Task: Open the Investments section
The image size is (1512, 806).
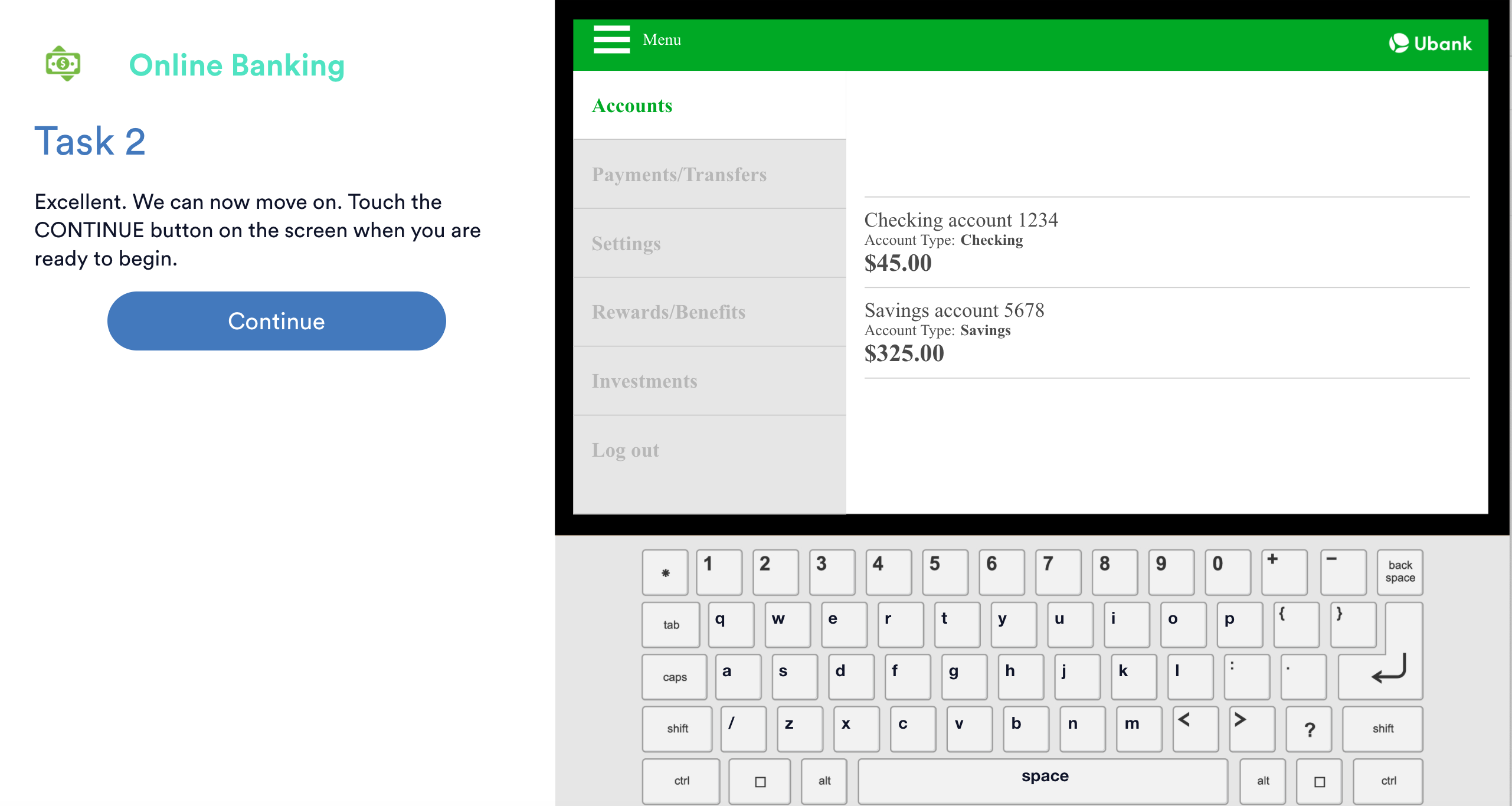Action: click(644, 381)
